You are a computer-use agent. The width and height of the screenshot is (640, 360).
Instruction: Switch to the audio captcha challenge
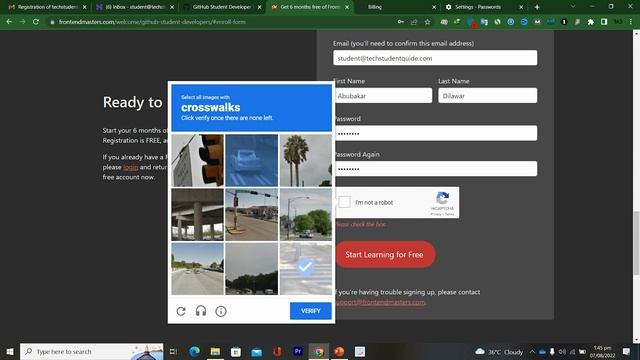coord(201,311)
